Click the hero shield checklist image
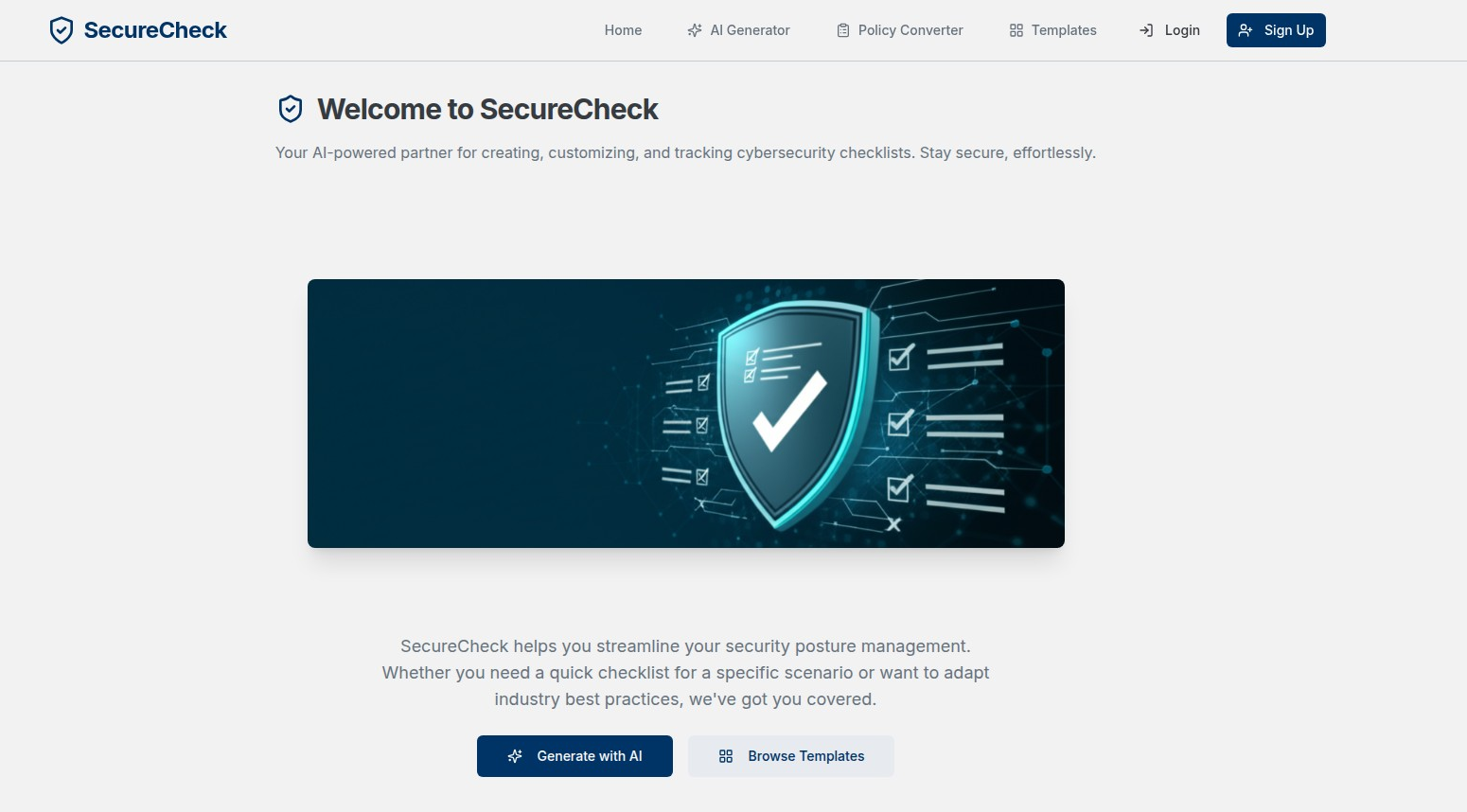Image resolution: width=1467 pixels, height=812 pixels. (x=686, y=414)
